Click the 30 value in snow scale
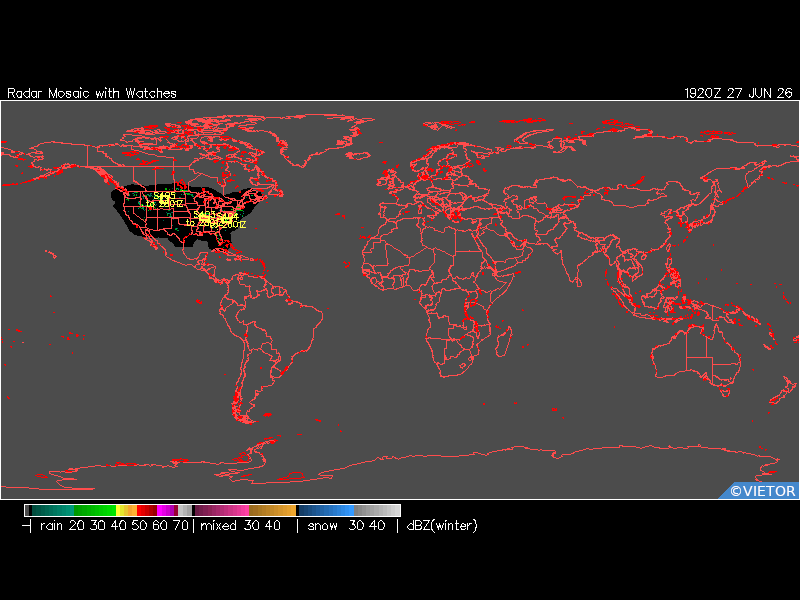The width and height of the screenshot is (800, 600). click(356, 526)
